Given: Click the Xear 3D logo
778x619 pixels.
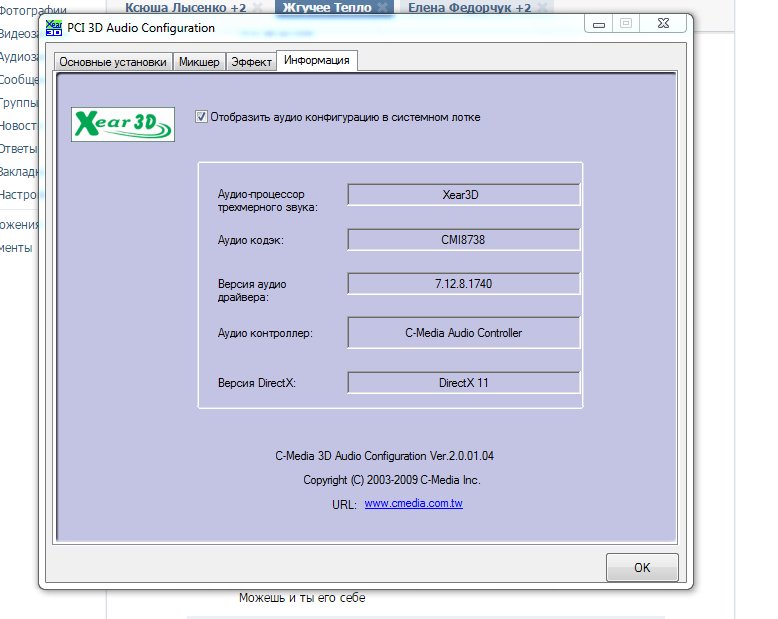Looking at the screenshot, I should pyautogui.click(x=123, y=124).
